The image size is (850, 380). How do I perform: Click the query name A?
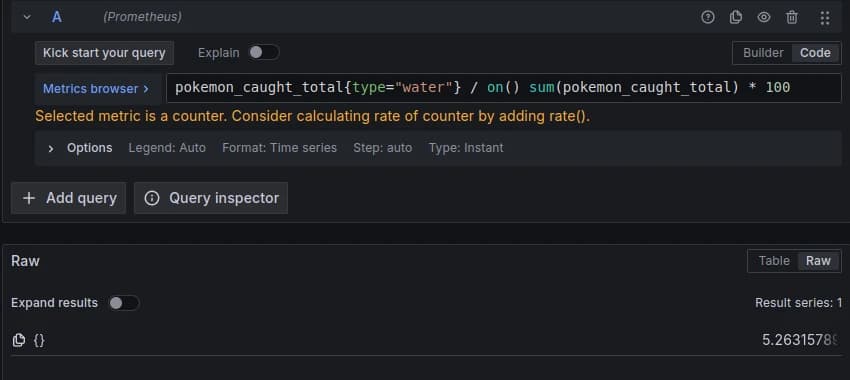[x=56, y=17]
